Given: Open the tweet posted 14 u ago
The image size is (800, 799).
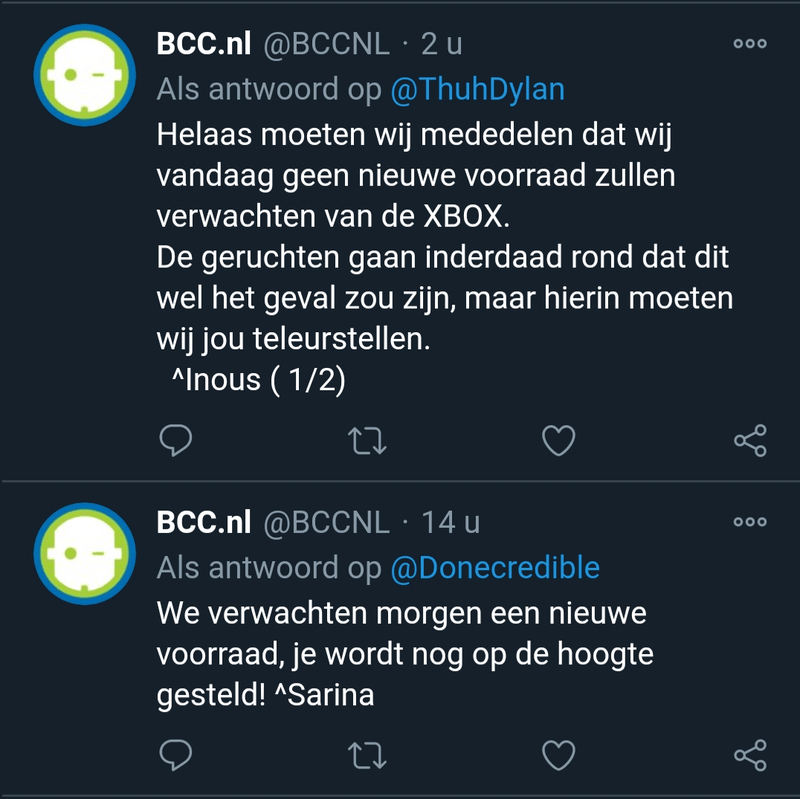Looking at the screenshot, I should tap(450, 522).
